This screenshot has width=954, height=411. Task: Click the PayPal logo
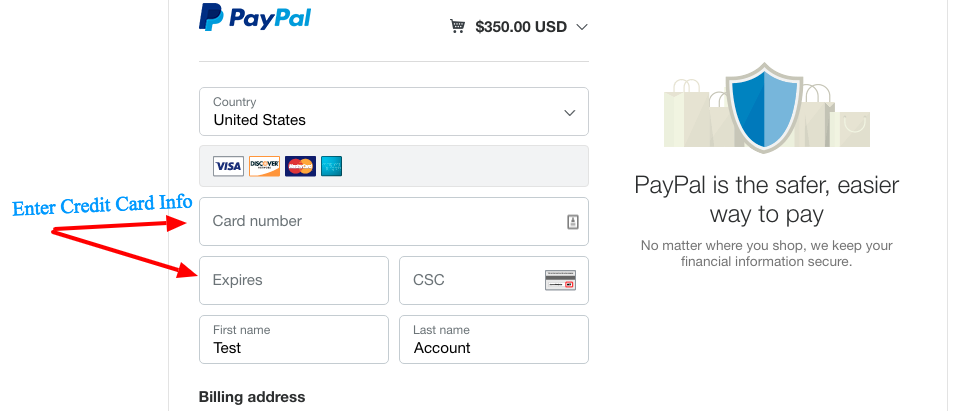(x=254, y=17)
